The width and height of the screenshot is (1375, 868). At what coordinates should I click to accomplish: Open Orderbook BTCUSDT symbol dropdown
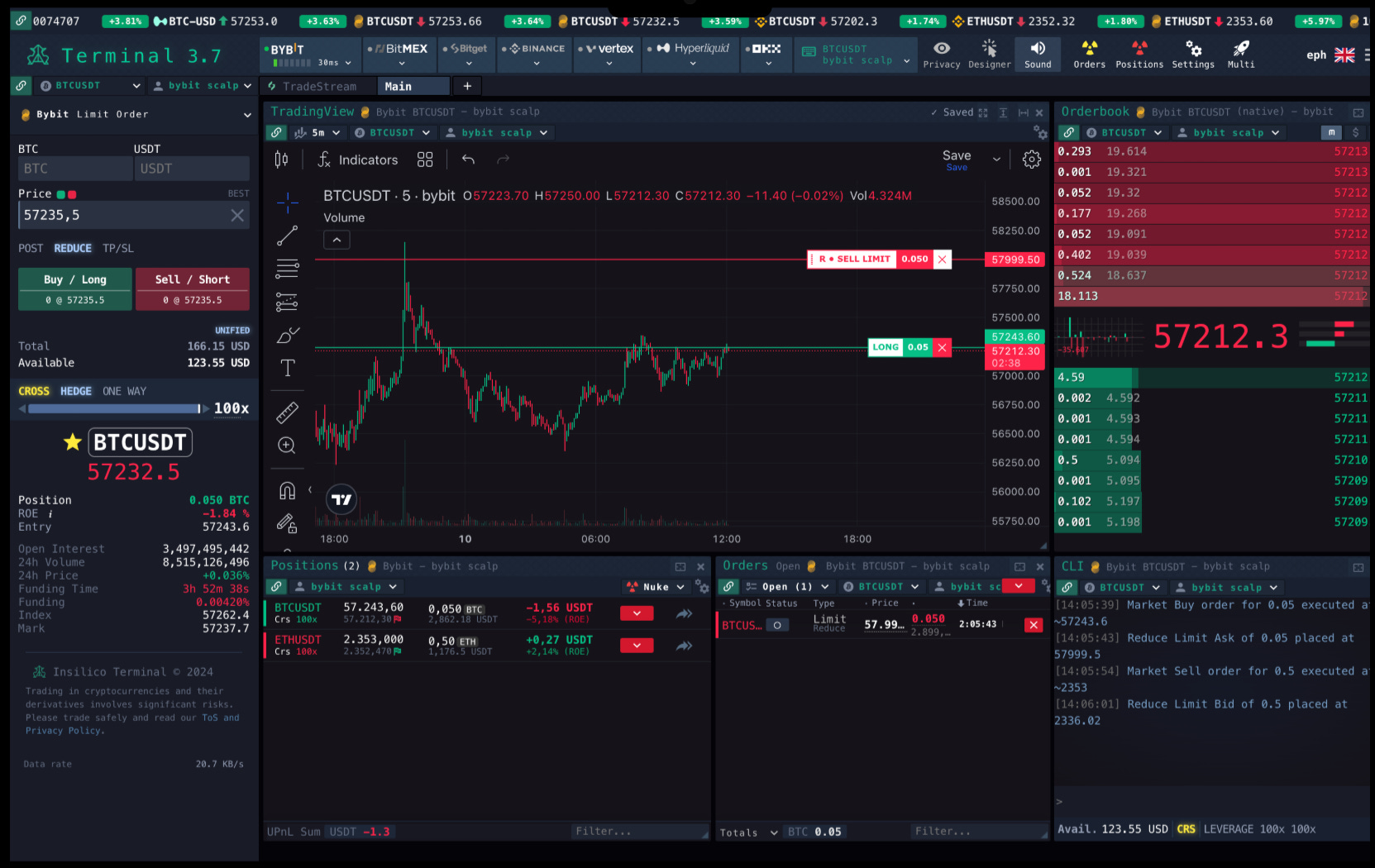click(x=1124, y=132)
